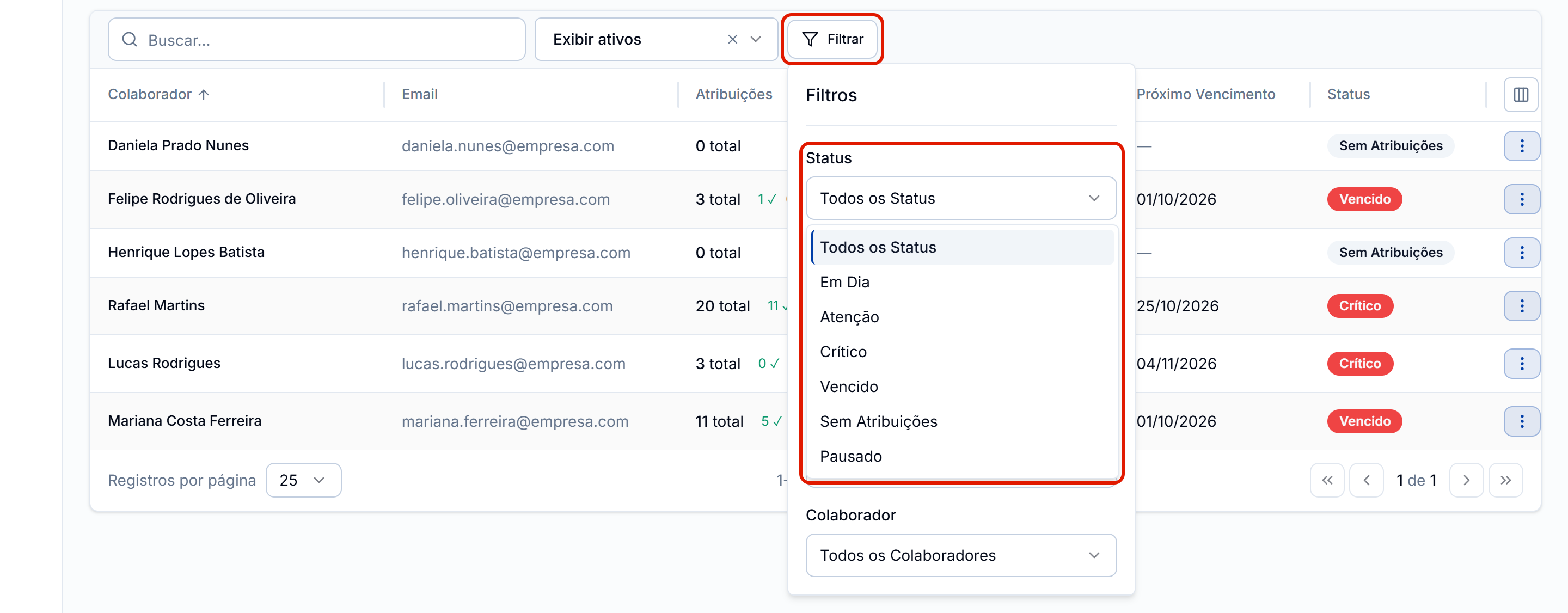The height and width of the screenshot is (613, 1568).
Task: Click the Email column header
Action: click(419, 94)
